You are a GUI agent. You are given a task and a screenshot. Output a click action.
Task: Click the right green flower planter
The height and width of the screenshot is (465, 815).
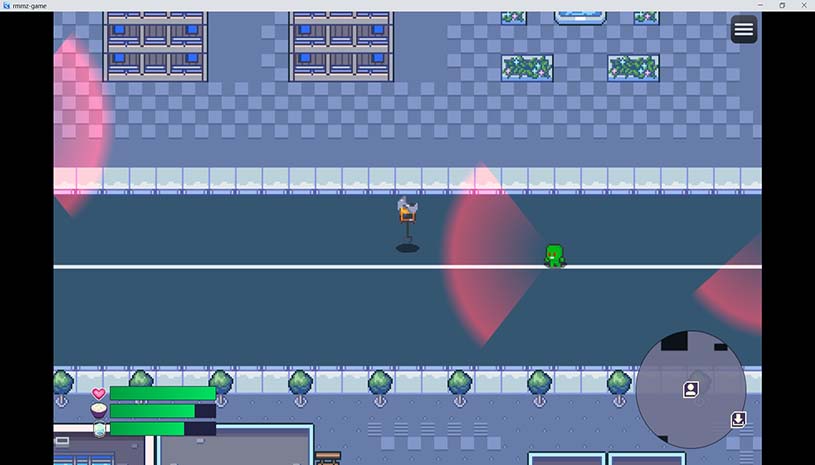pyautogui.click(x=633, y=68)
